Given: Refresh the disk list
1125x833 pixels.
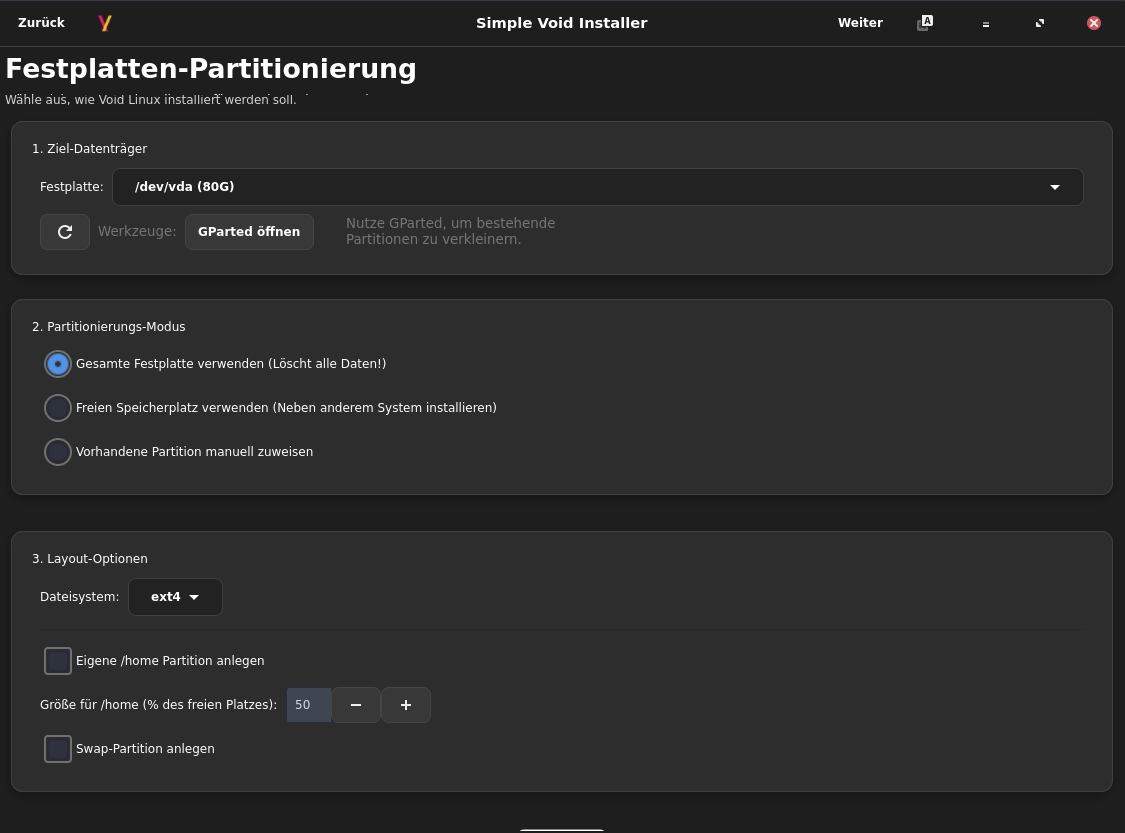Looking at the screenshot, I should pyautogui.click(x=65, y=232).
